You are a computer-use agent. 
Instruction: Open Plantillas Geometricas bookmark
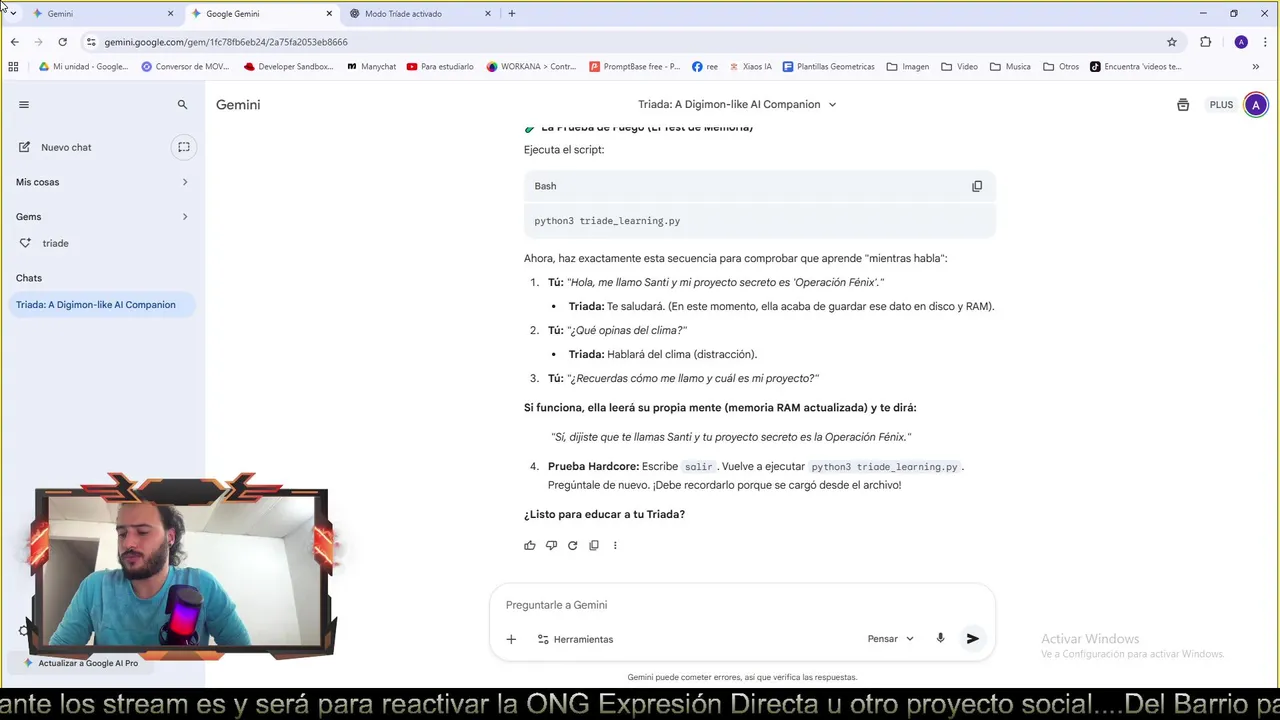pos(828,67)
